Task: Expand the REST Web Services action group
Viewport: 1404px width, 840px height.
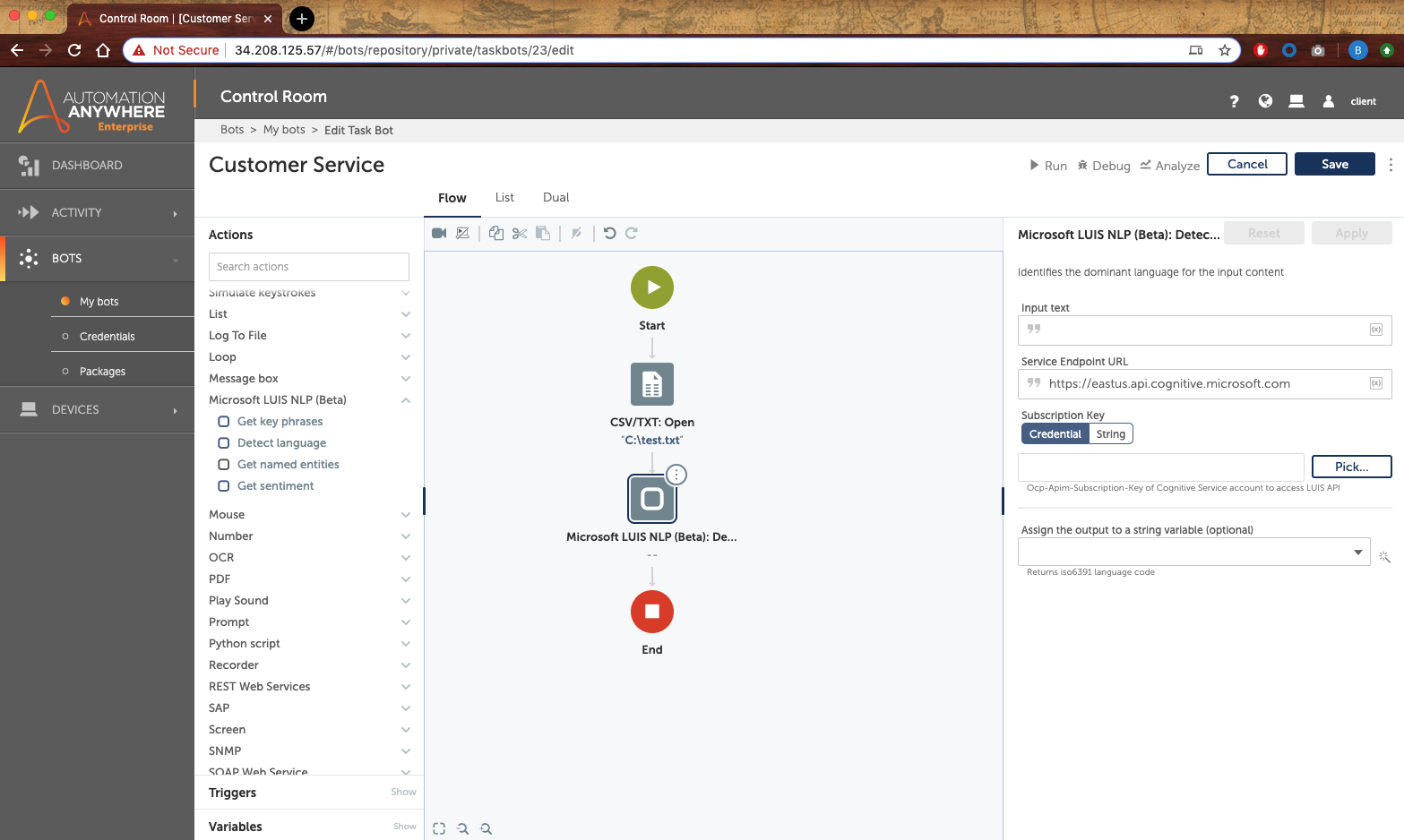Action: 406,687
